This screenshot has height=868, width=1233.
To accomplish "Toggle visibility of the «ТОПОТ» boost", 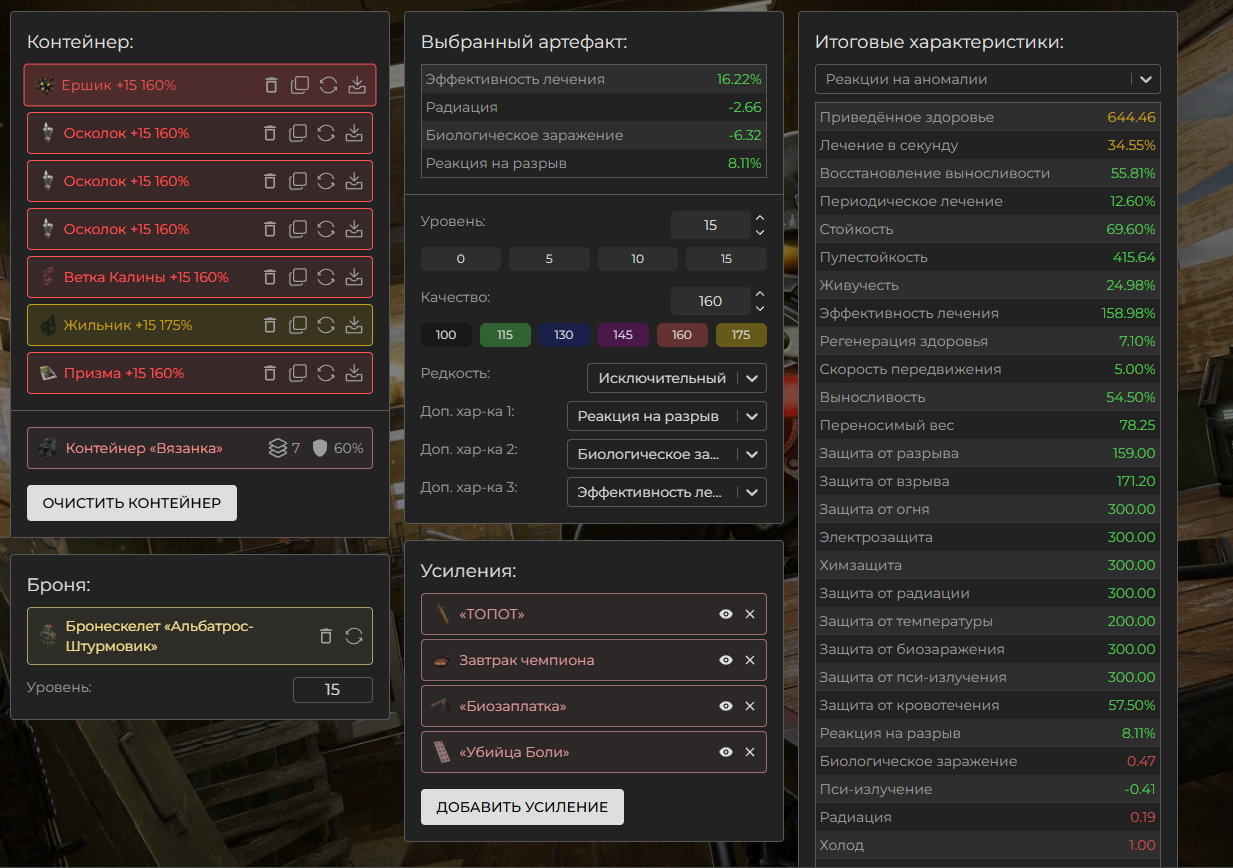I will tap(726, 614).
